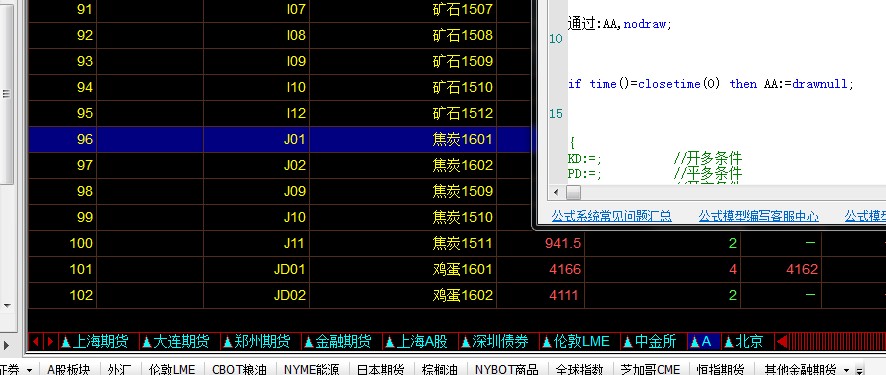Switch to the 深圳债券 tab

[495, 341]
